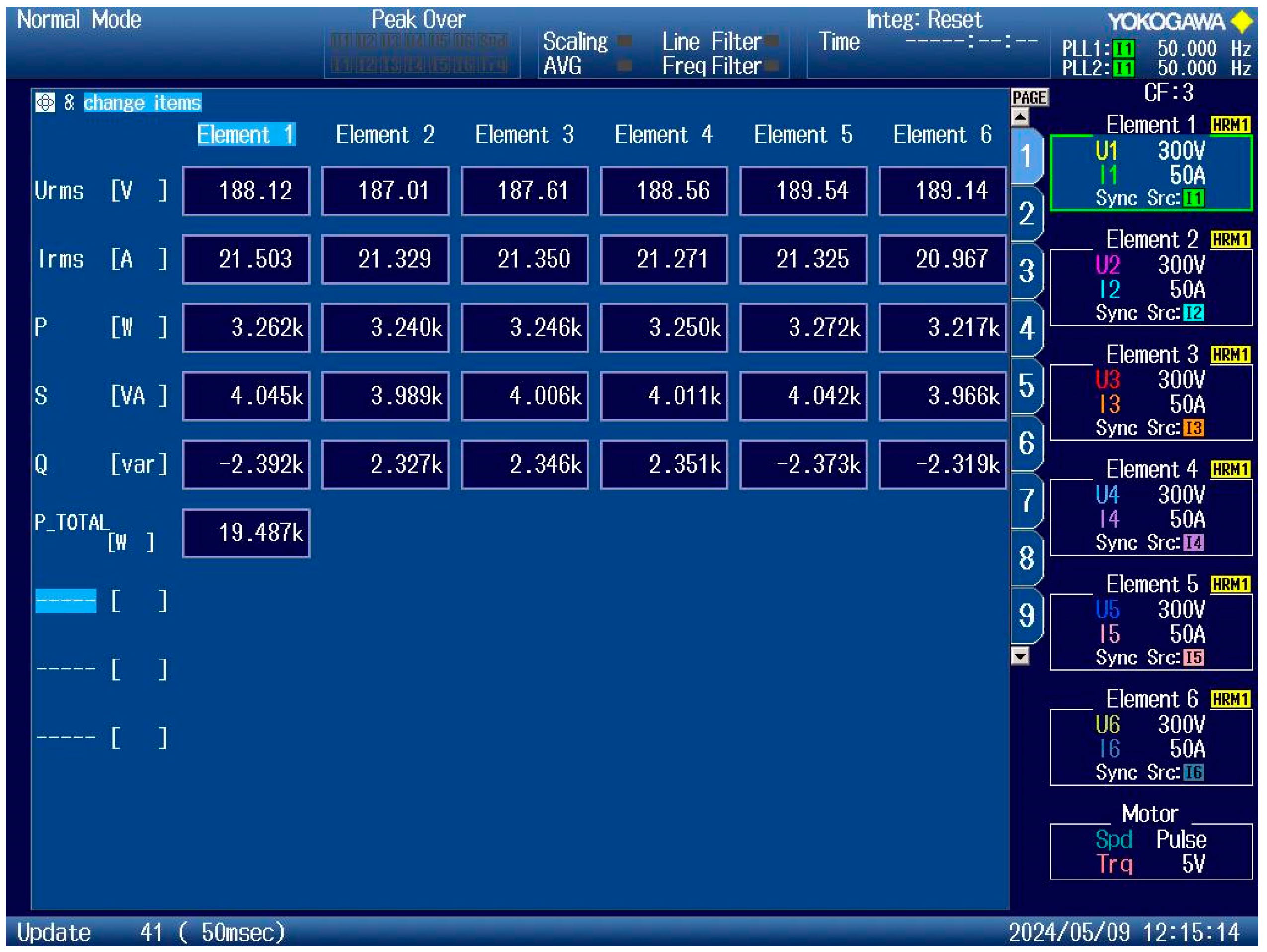1267x952 pixels.
Task: Click the PLL1 green I1 indicator
Action: point(1123,49)
